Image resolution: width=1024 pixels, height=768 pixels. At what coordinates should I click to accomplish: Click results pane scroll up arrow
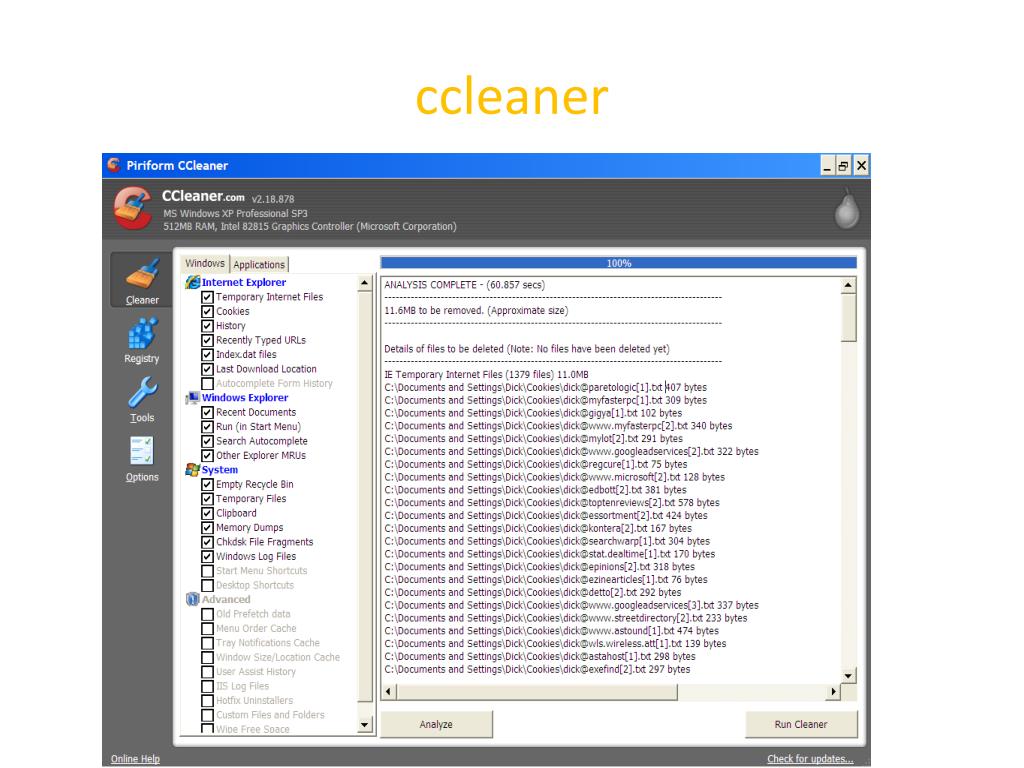[x=848, y=285]
